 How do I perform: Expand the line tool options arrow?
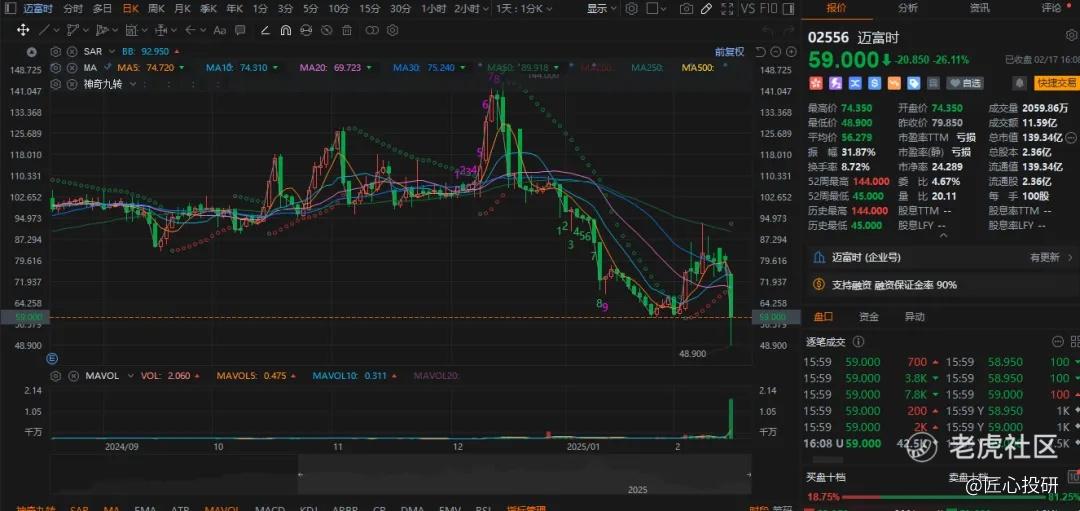pos(55,30)
